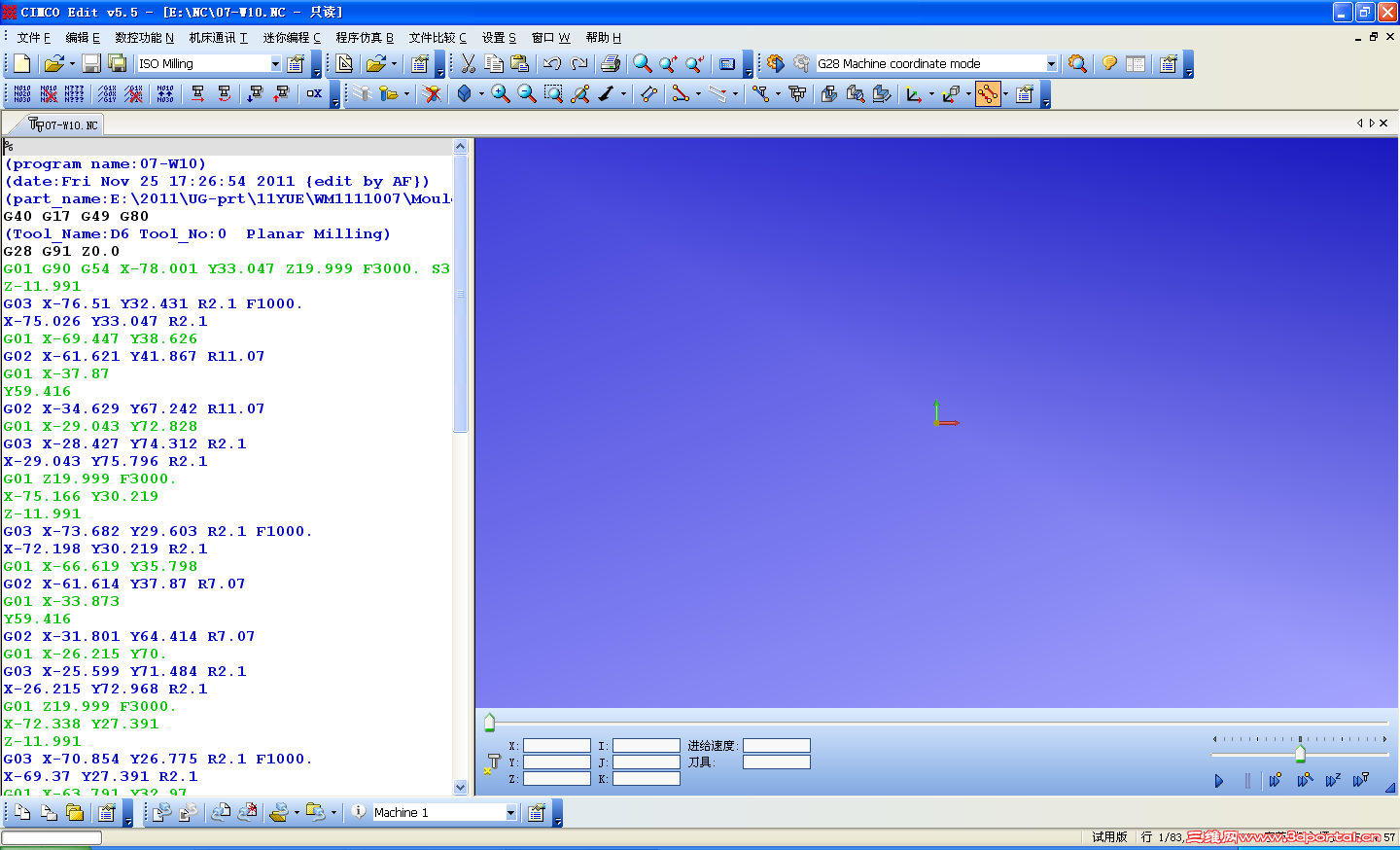Screen dimensions: 1400x850
Task: Create a new file with the New icon
Action: (x=22, y=64)
